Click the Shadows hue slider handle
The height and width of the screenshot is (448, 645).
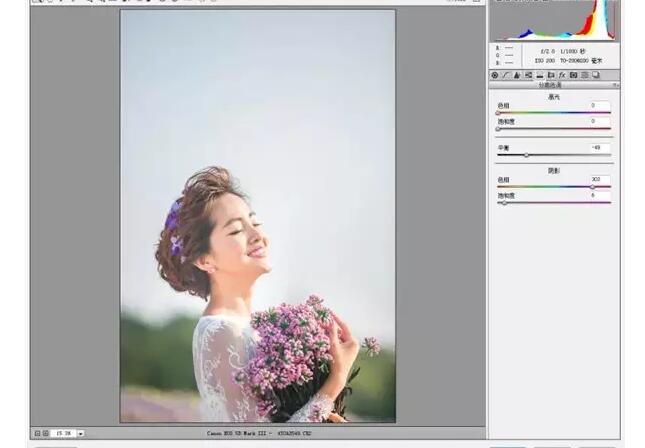pos(592,187)
